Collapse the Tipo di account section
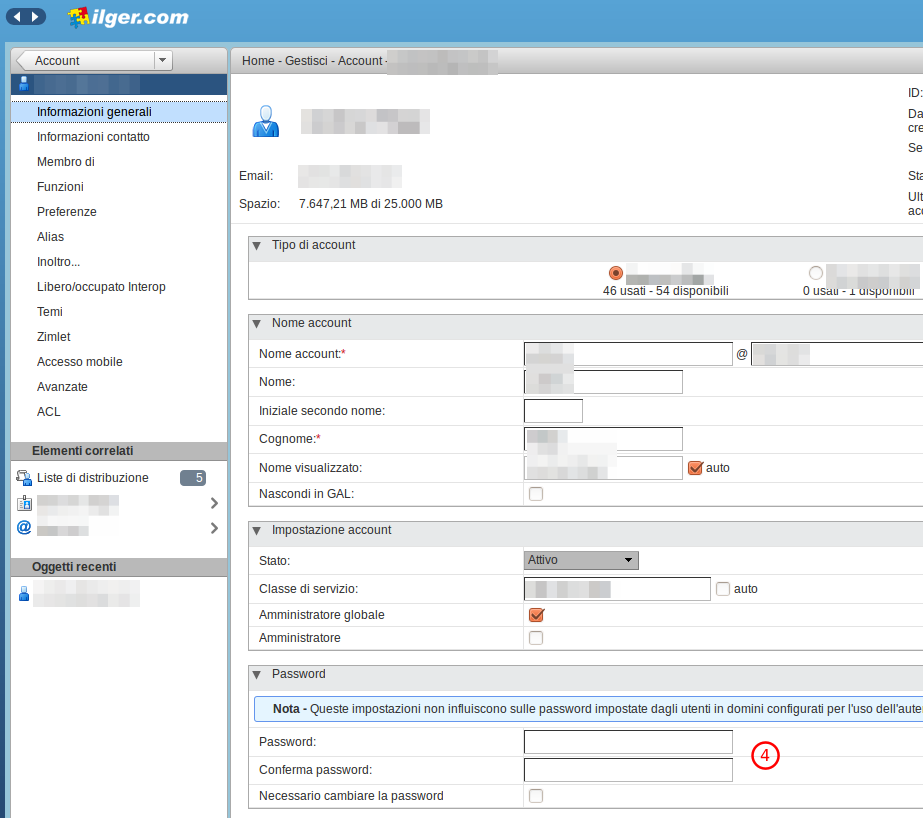Viewport: 923px width, 818px height. tap(257, 245)
